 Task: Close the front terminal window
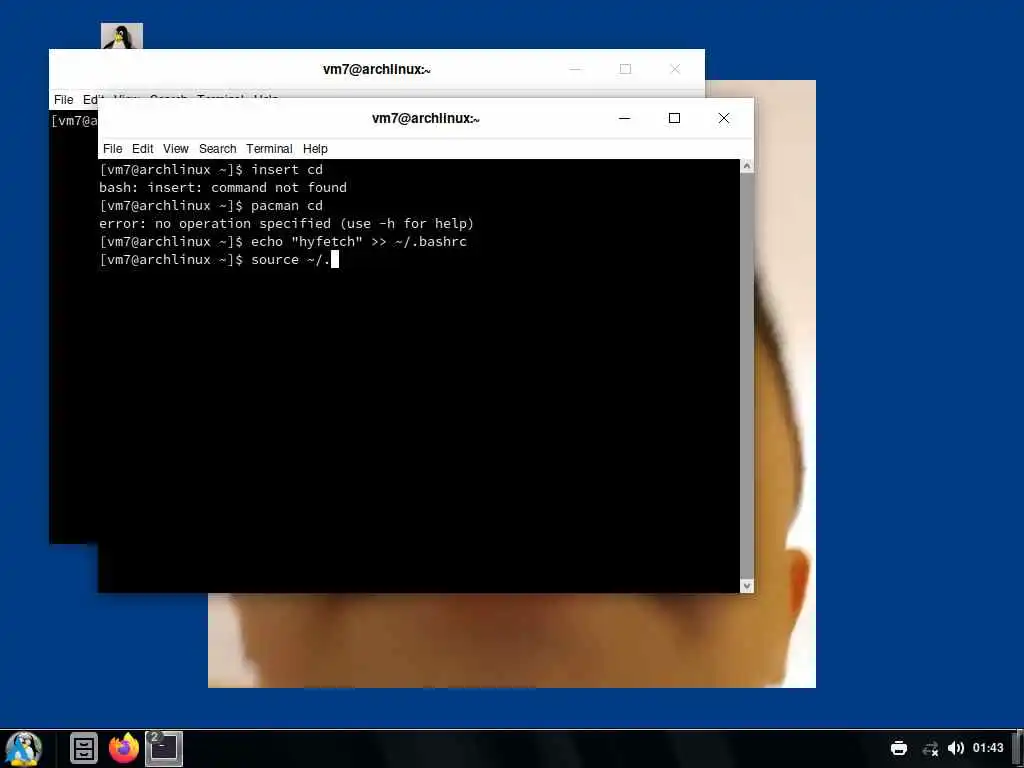tap(724, 118)
